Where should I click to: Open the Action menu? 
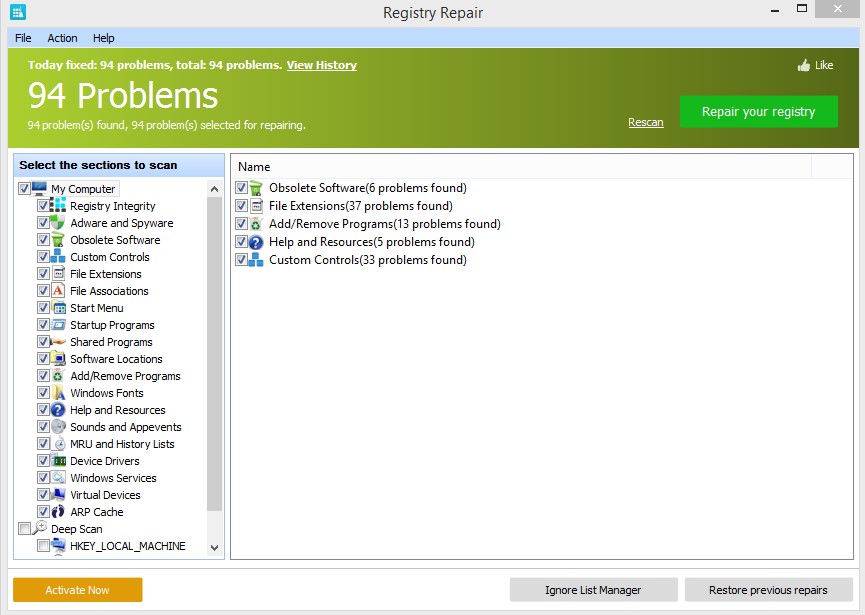(62, 38)
